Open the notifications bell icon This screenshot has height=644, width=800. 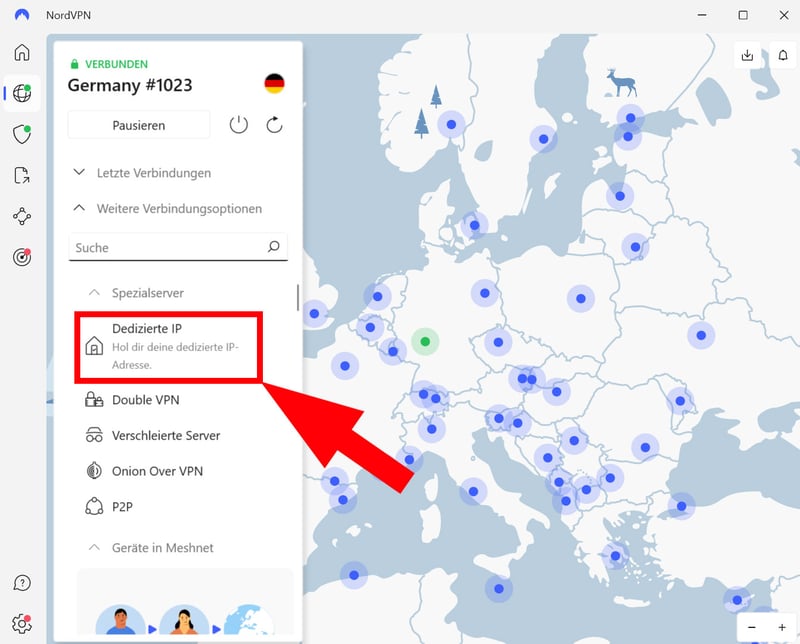point(783,55)
